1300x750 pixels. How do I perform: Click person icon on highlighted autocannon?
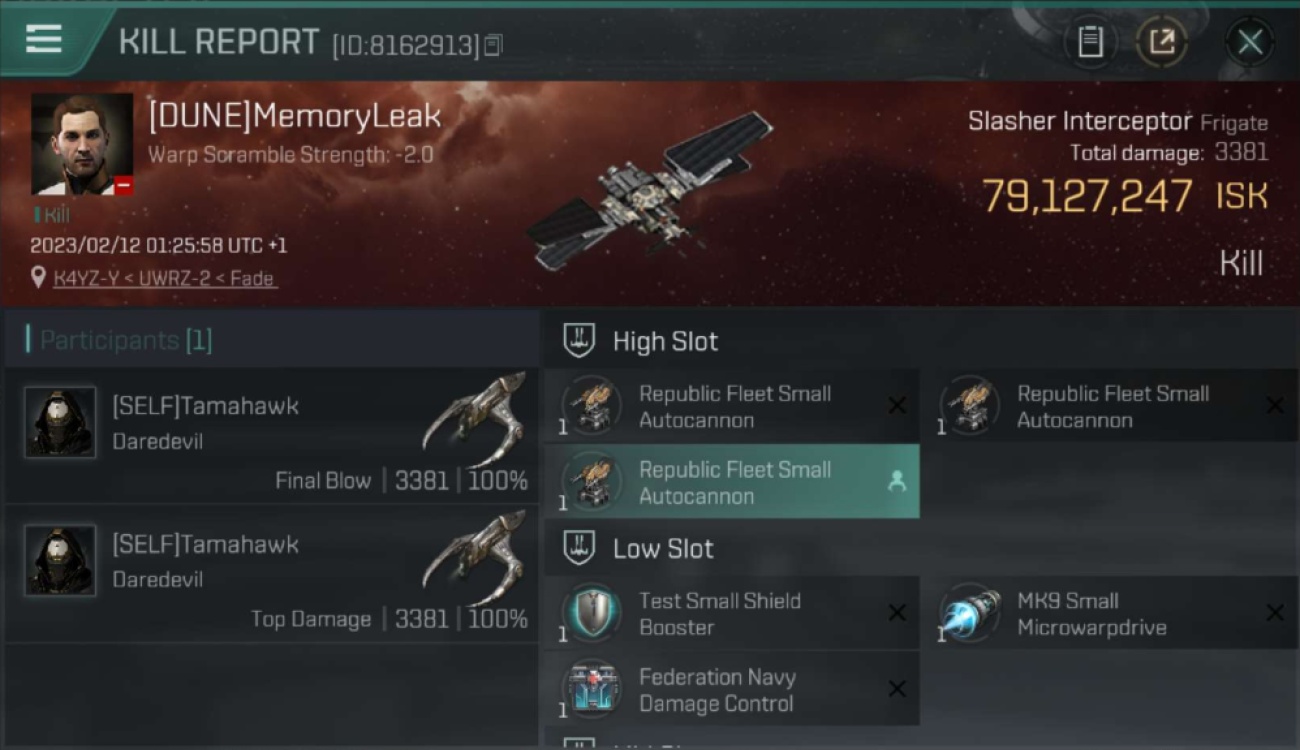pyautogui.click(x=897, y=481)
